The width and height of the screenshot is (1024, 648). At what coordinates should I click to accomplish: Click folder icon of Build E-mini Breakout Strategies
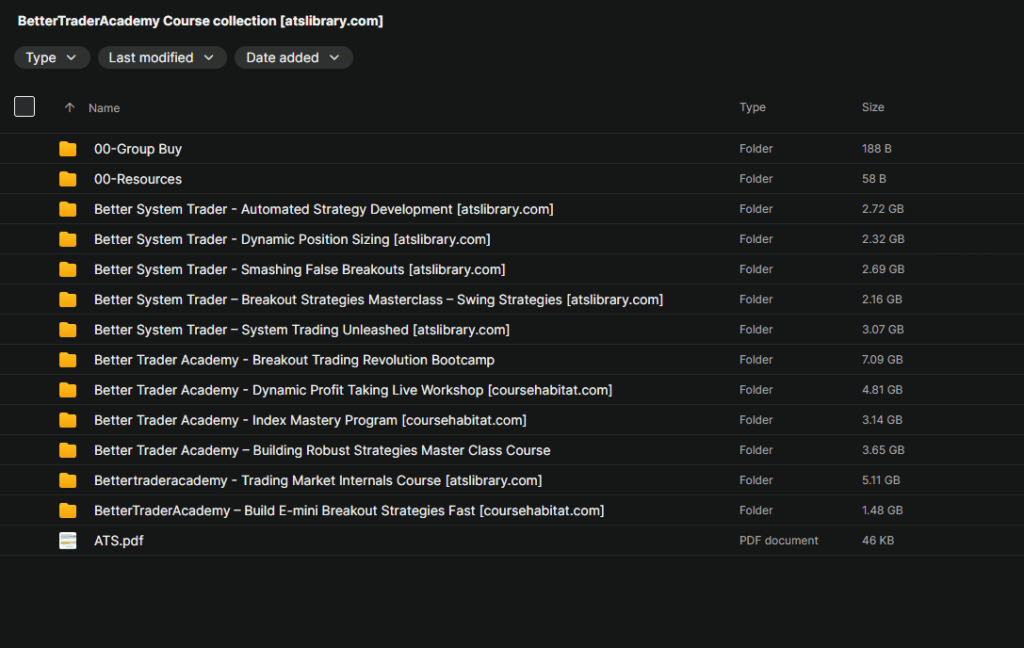(68, 510)
